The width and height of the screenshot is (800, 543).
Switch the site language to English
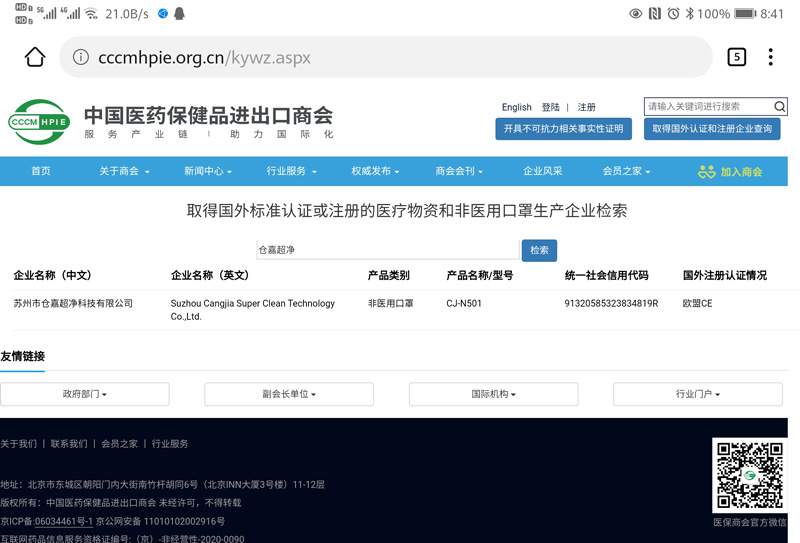point(516,107)
